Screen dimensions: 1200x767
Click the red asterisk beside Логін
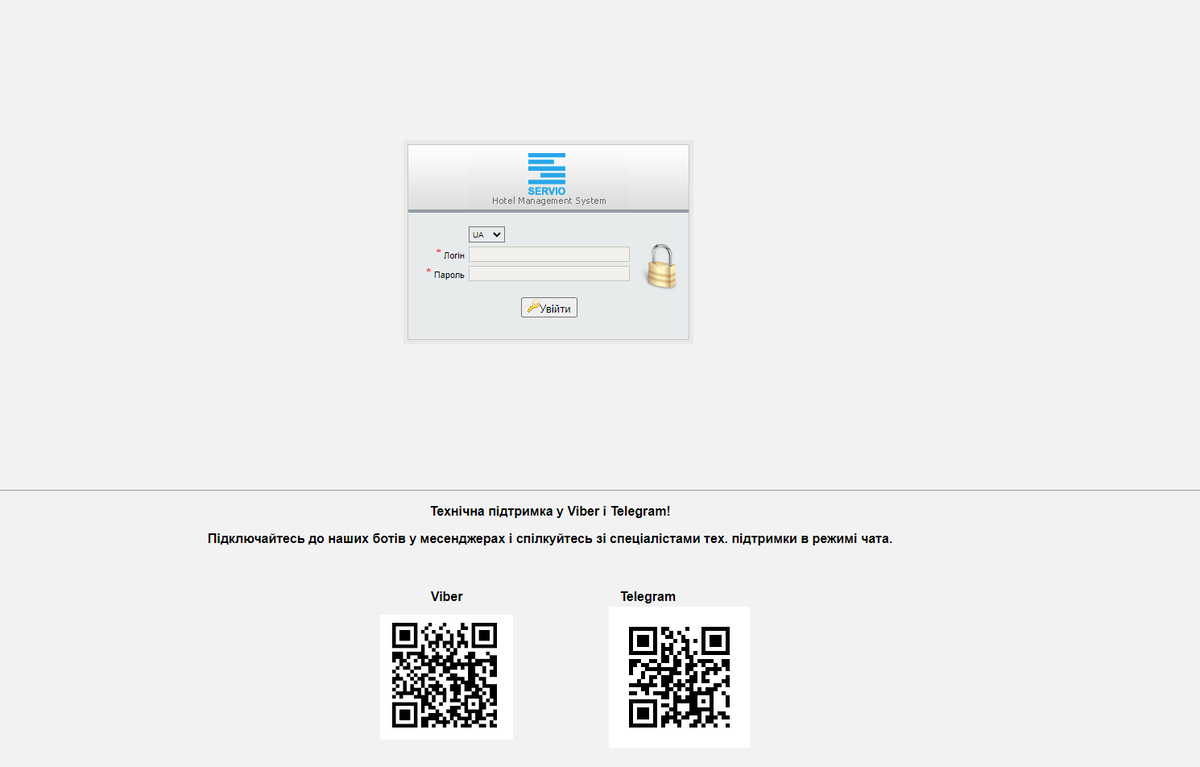(x=438, y=252)
